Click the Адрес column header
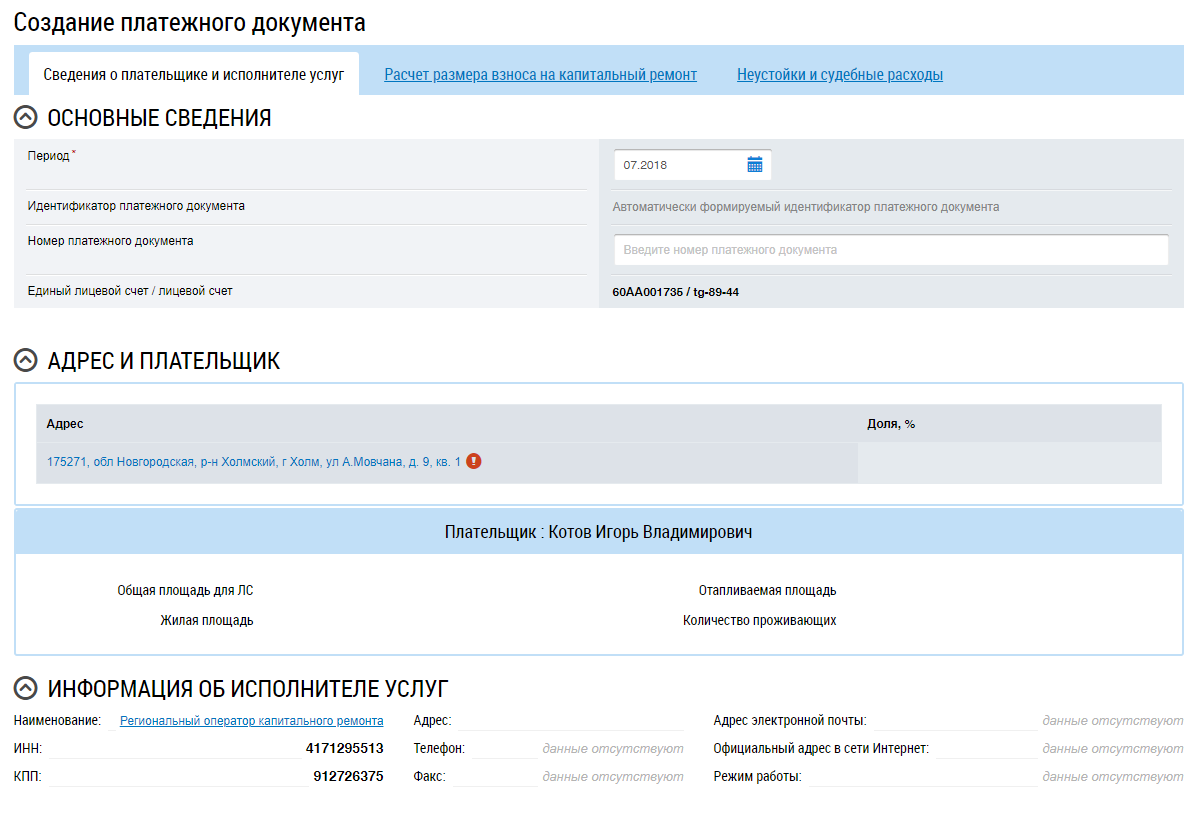This screenshot has height=813, width=1200. click(x=65, y=424)
